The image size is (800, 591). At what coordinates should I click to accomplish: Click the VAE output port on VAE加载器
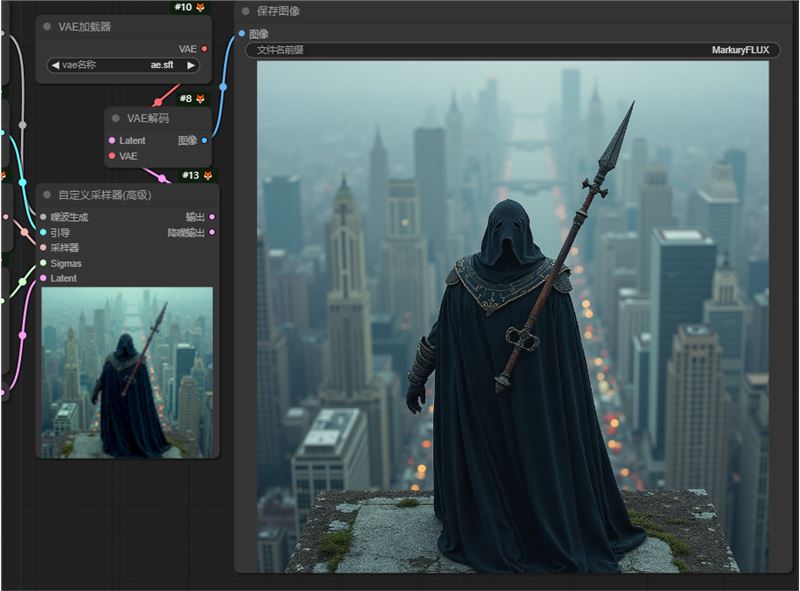tap(205, 48)
